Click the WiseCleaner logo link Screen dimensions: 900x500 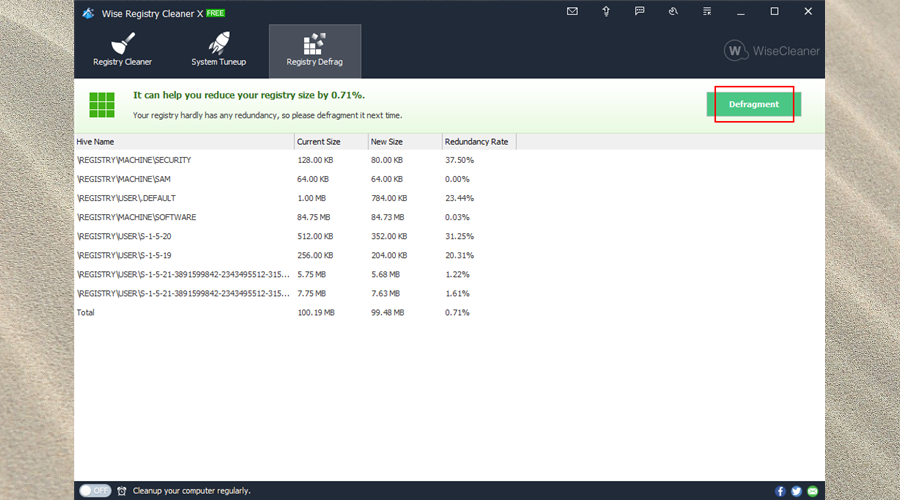coord(771,51)
